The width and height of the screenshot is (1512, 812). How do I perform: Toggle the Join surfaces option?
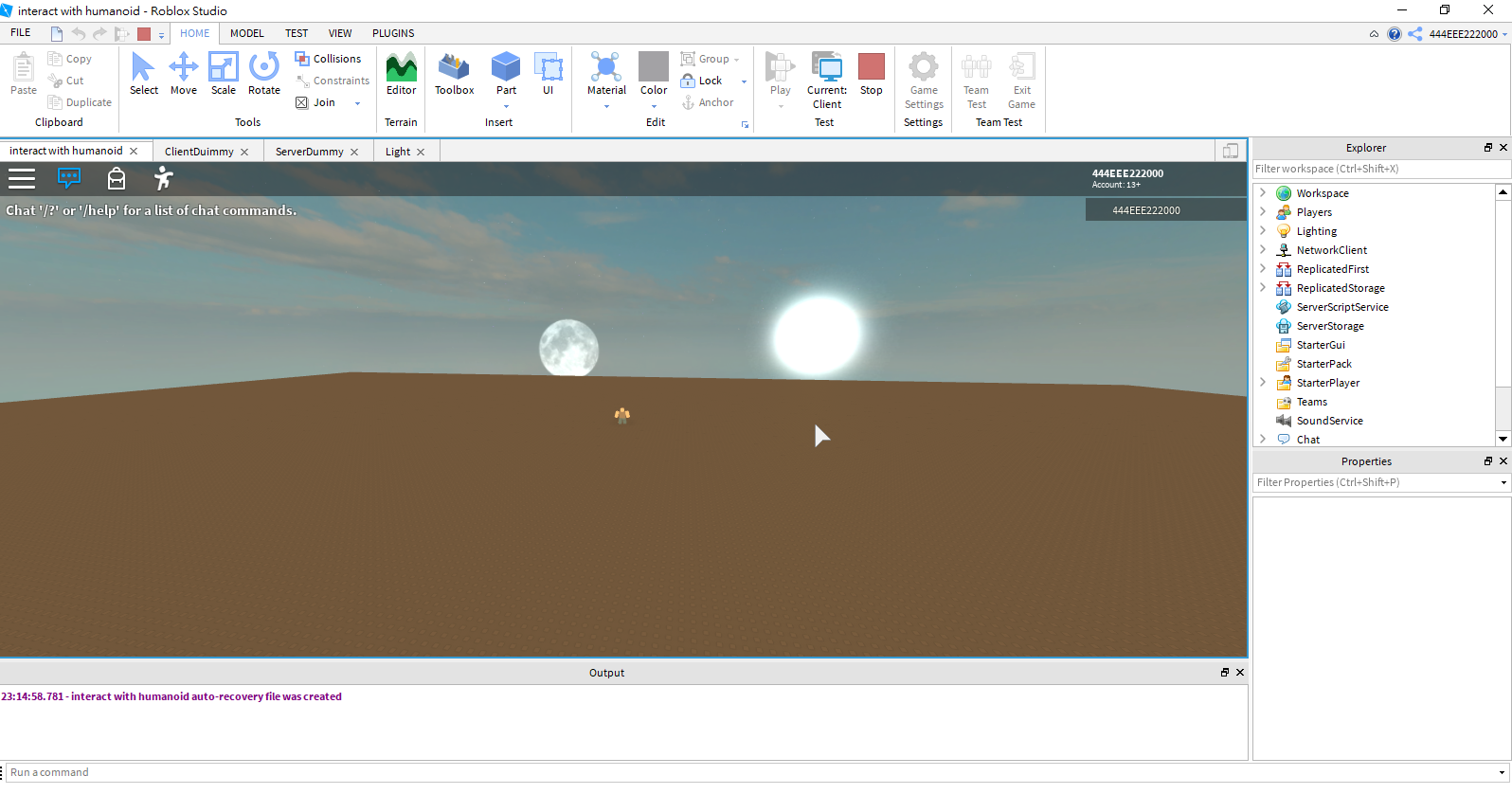(x=315, y=102)
